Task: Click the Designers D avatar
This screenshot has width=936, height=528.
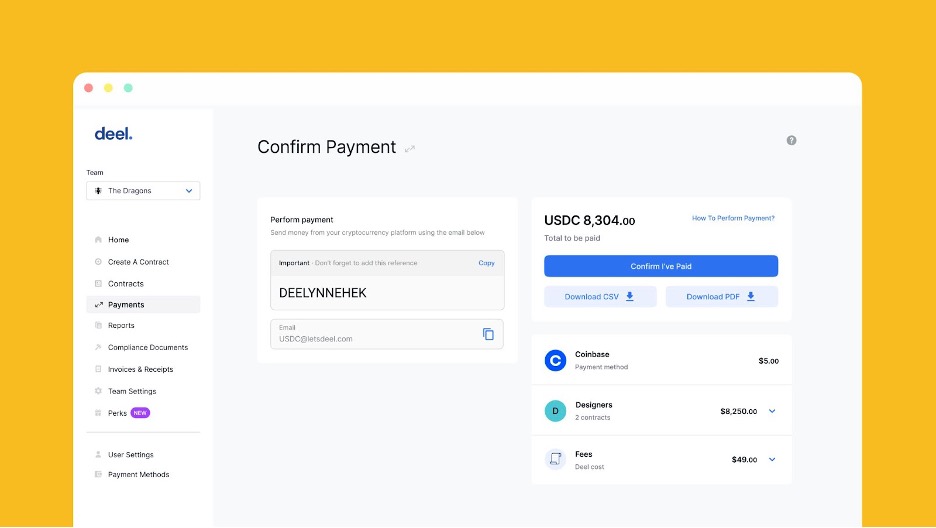Action: (555, 411)
